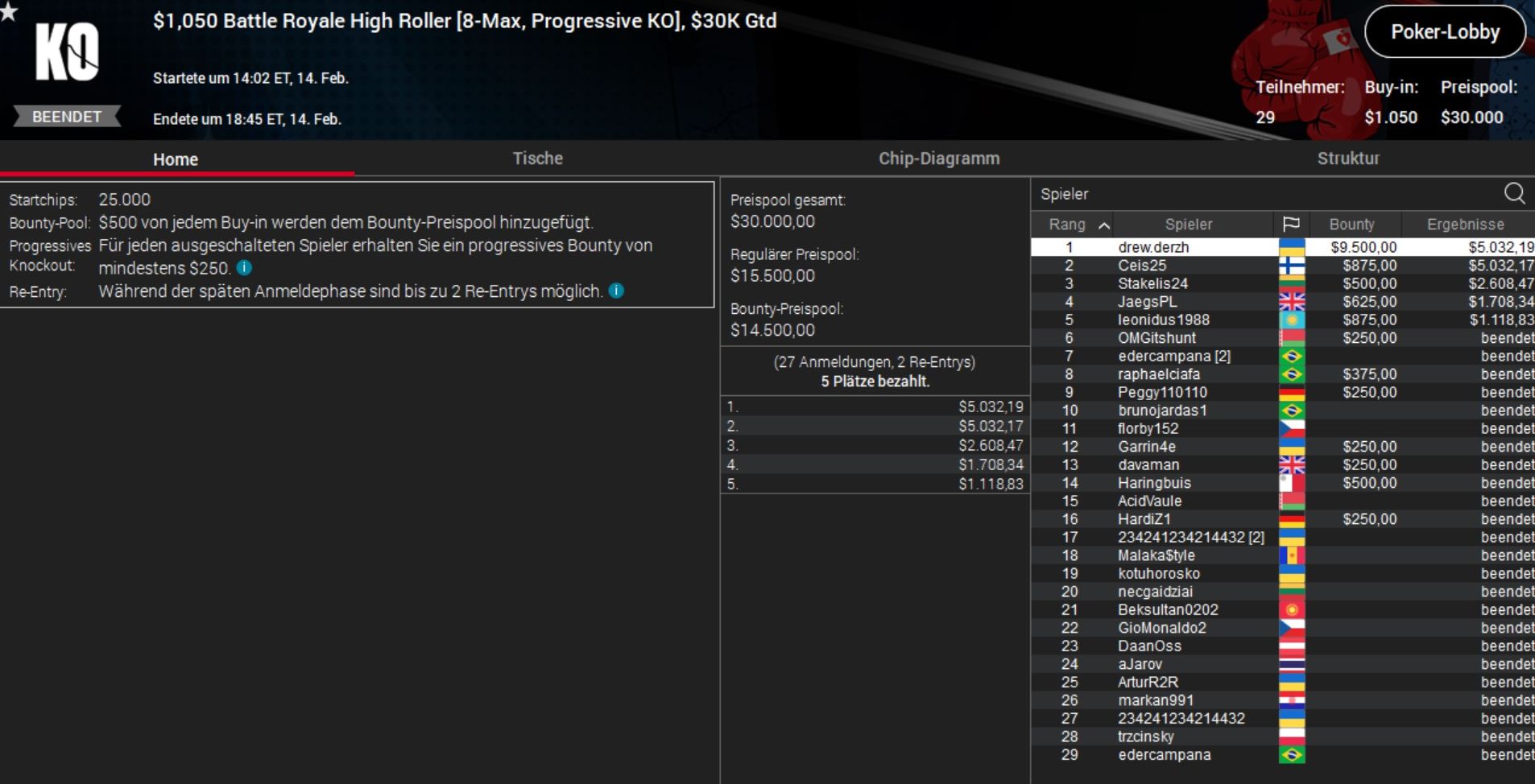Select the Home tab
Screen dimensions: 1535x784
(176, 159)
